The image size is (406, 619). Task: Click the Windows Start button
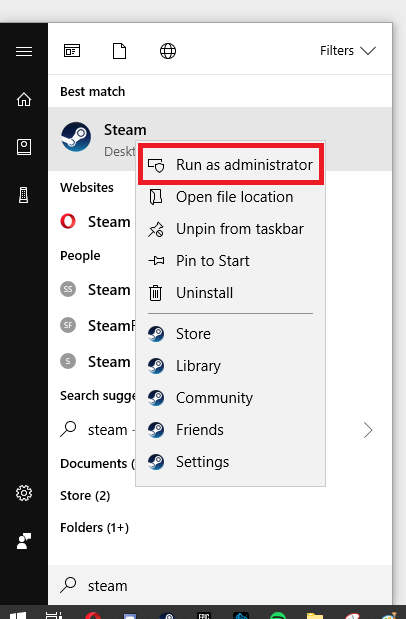[x=18, y=615]
